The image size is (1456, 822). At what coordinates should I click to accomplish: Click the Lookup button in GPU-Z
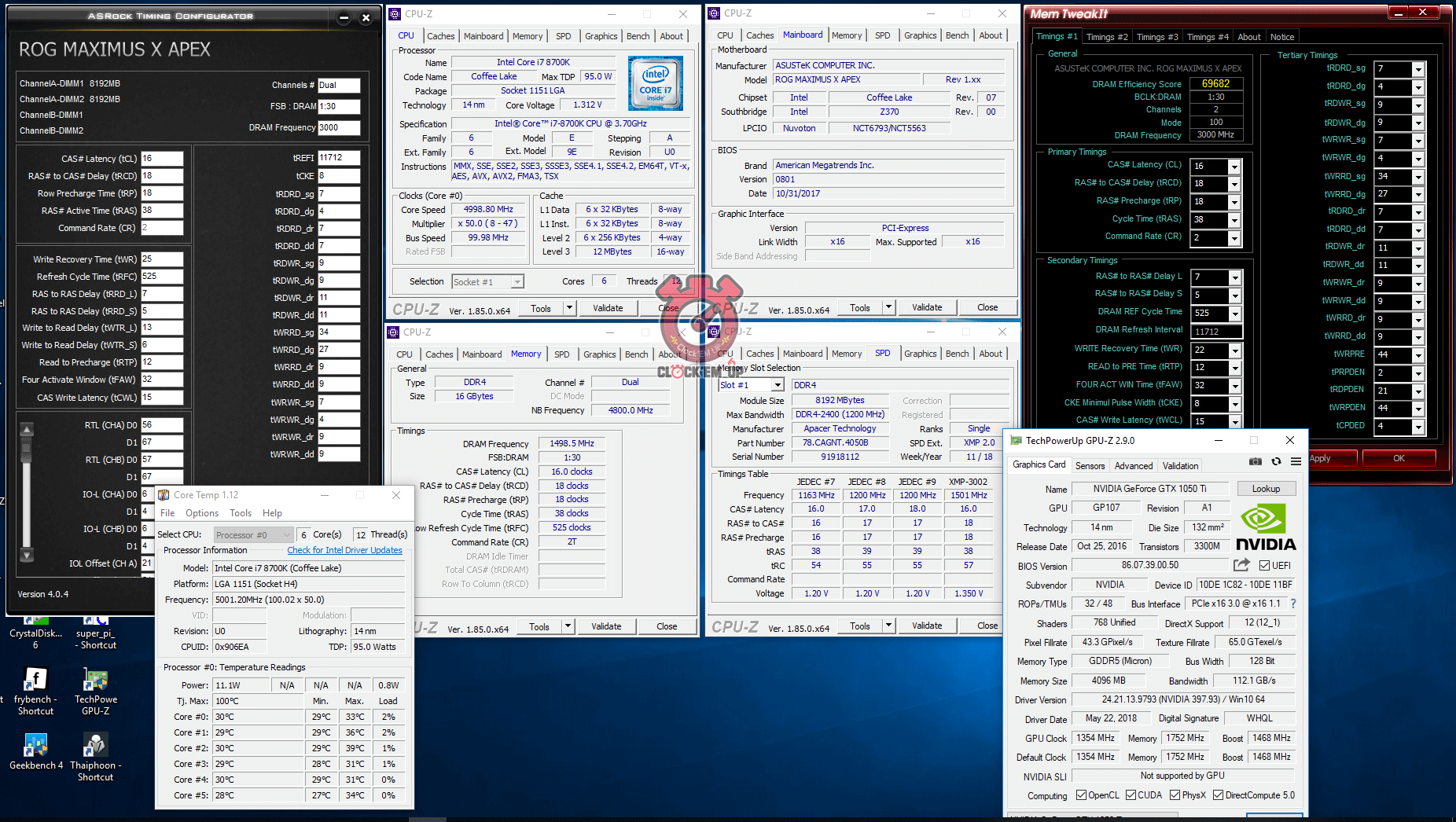click(1265, 489)
